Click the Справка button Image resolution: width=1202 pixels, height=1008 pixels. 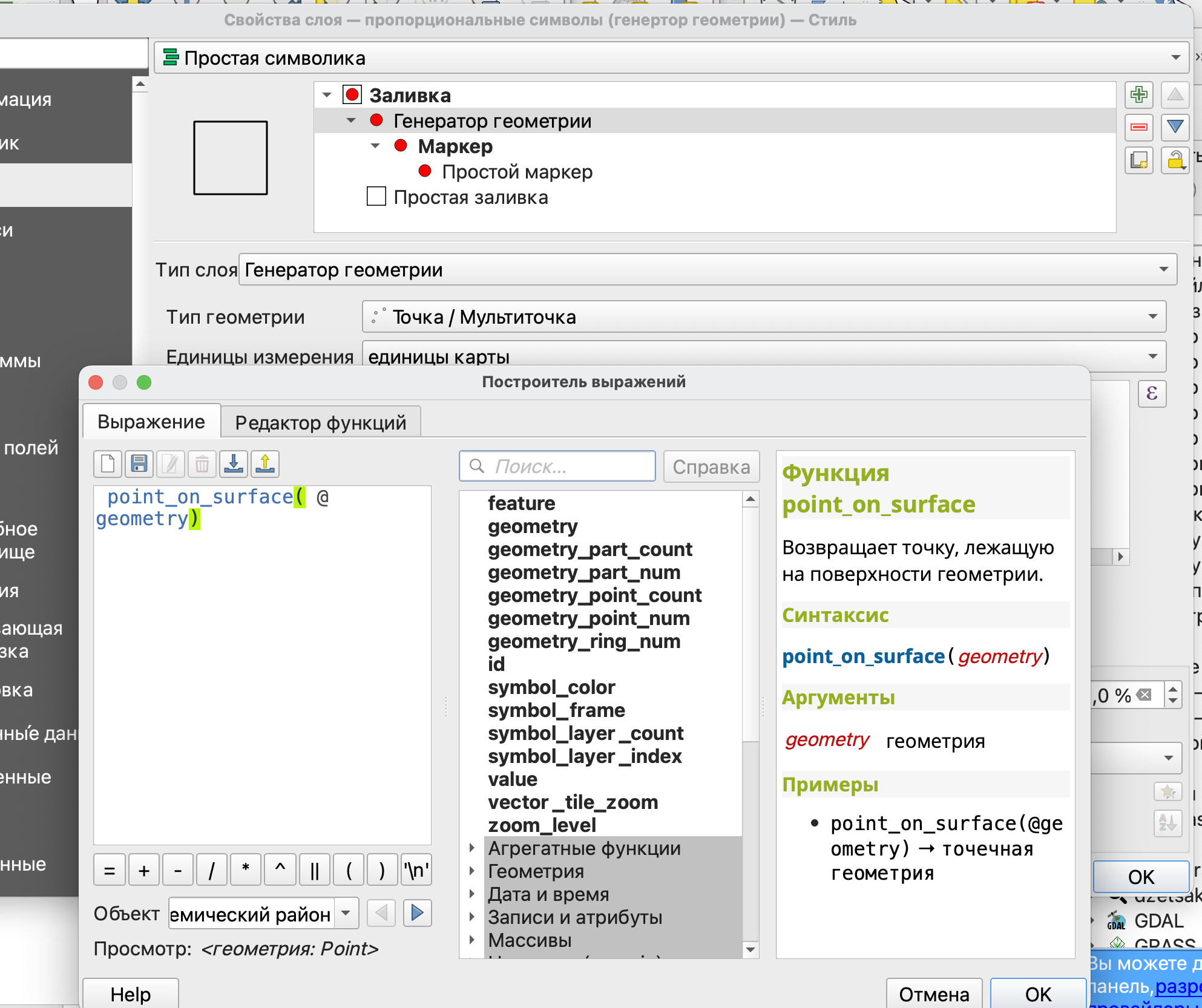(711, 467)
